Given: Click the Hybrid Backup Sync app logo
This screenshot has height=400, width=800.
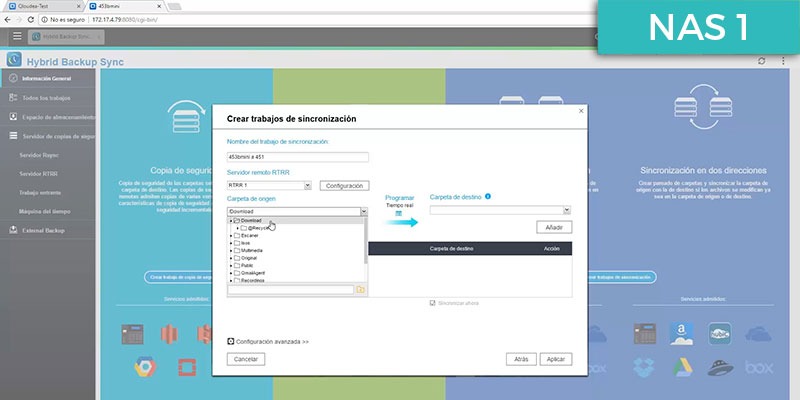Looking at the screenshot, I should tap(14, 59).
